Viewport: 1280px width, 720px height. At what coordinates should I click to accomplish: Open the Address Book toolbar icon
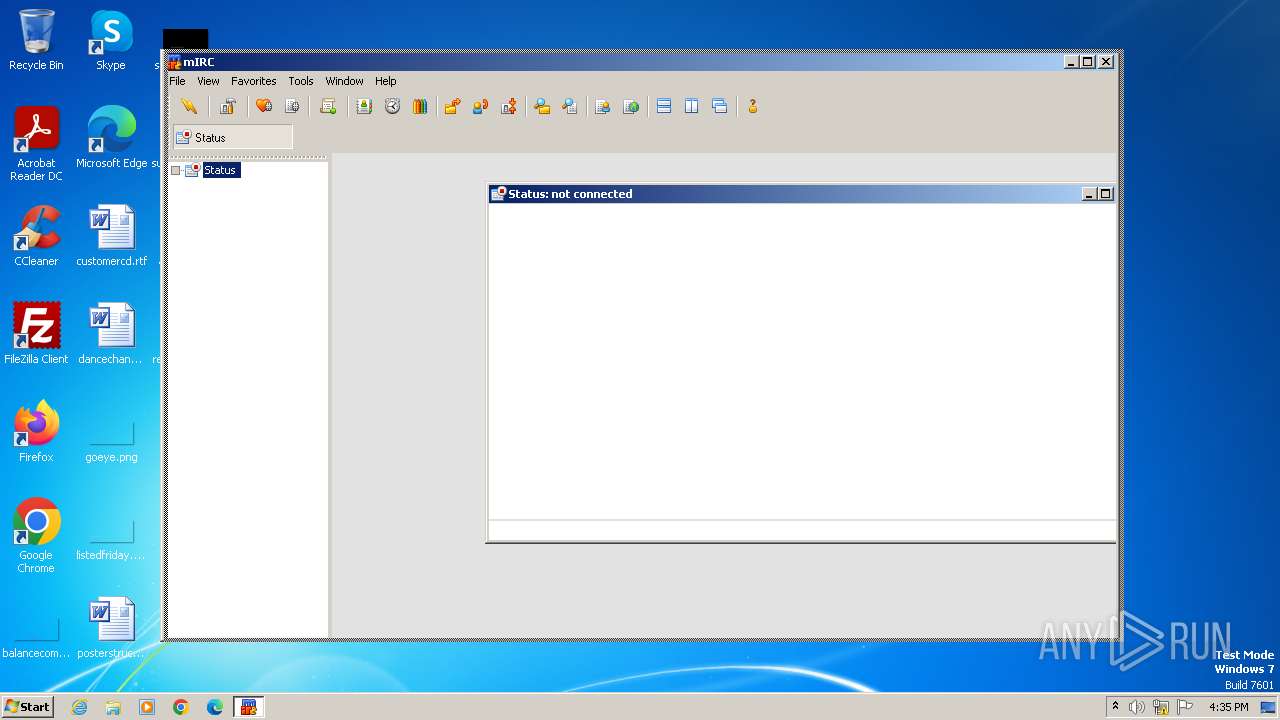[364, 106]
